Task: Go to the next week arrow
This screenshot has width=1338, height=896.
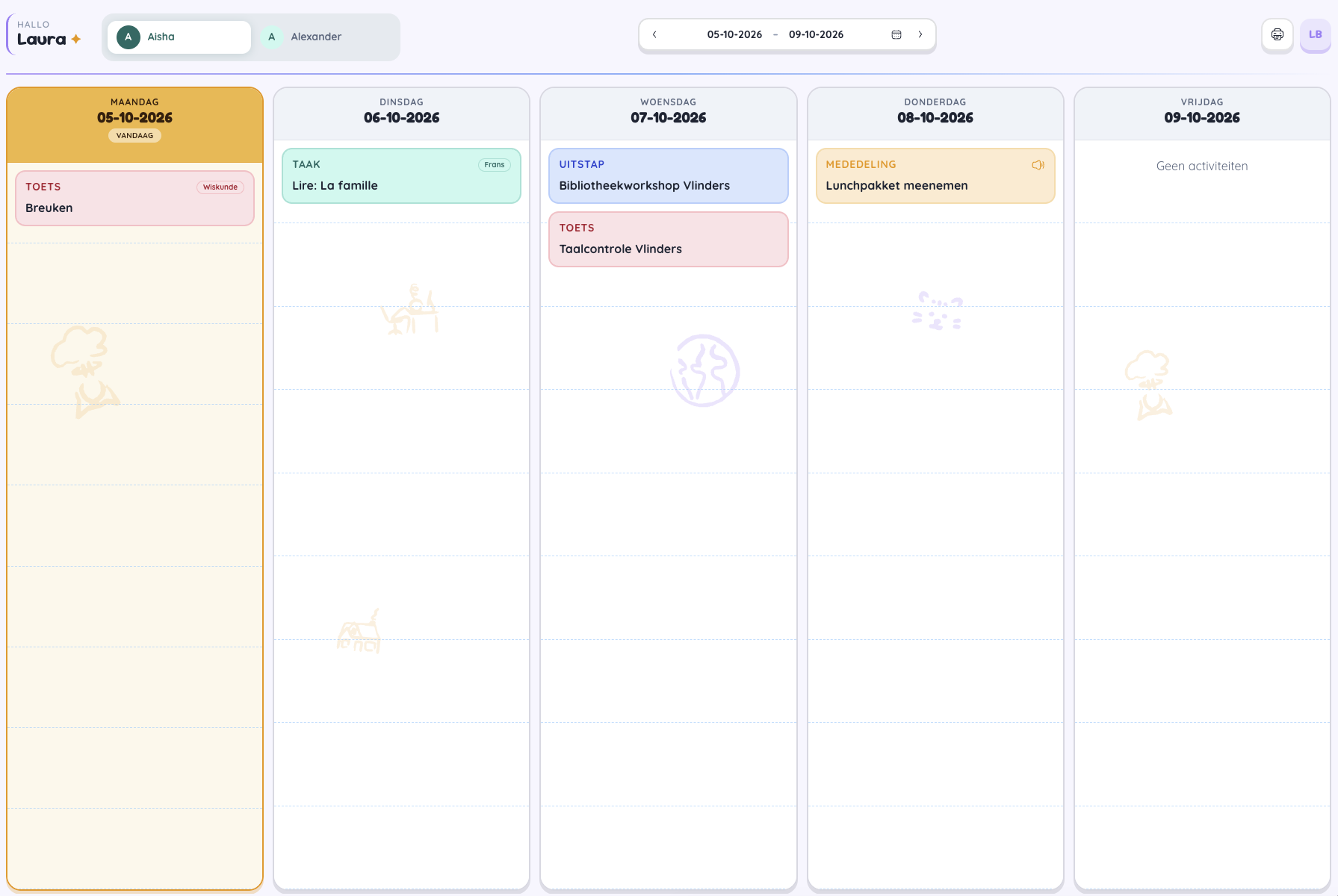Action: click(920, 34)
